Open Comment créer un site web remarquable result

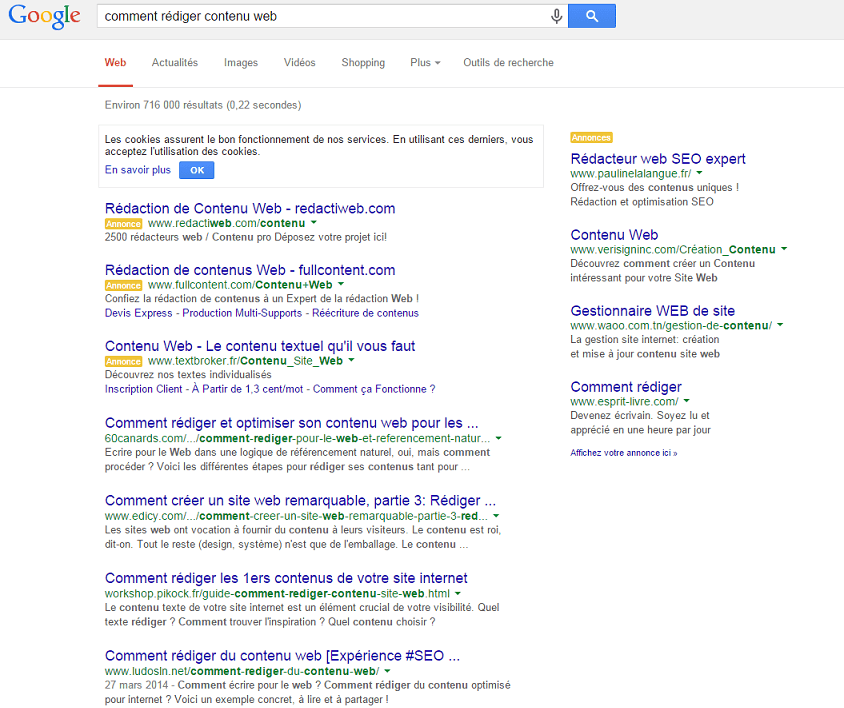pos(300,500)
